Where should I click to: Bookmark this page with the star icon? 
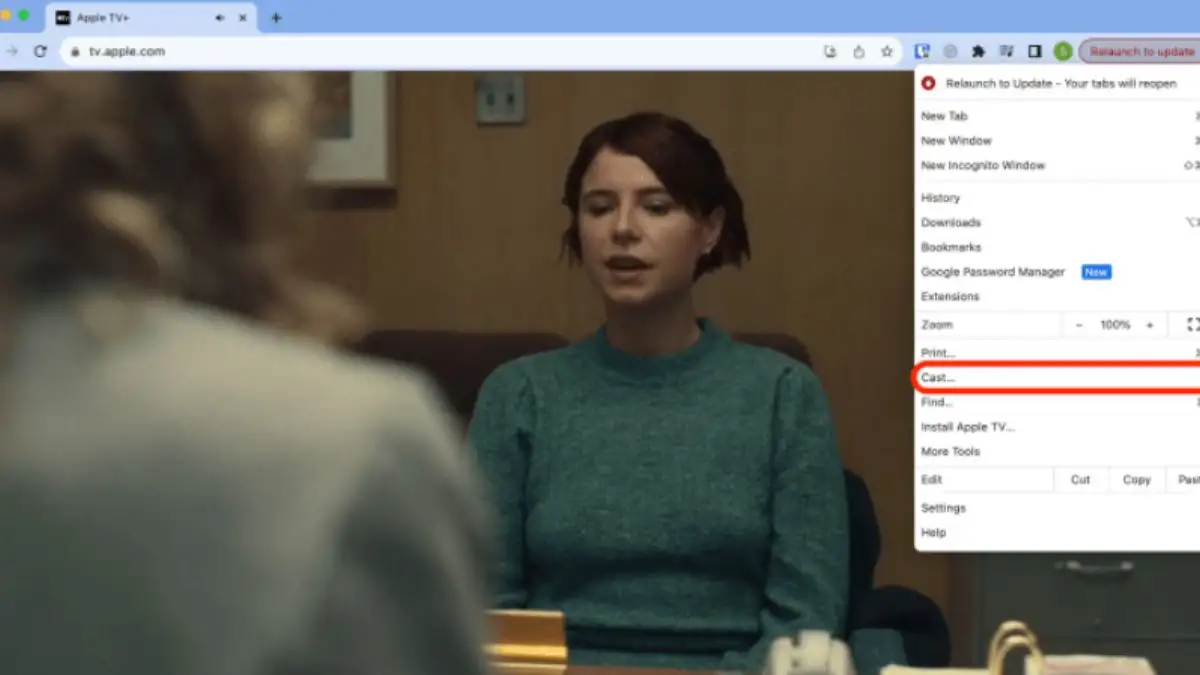click(x=887, y=51)
